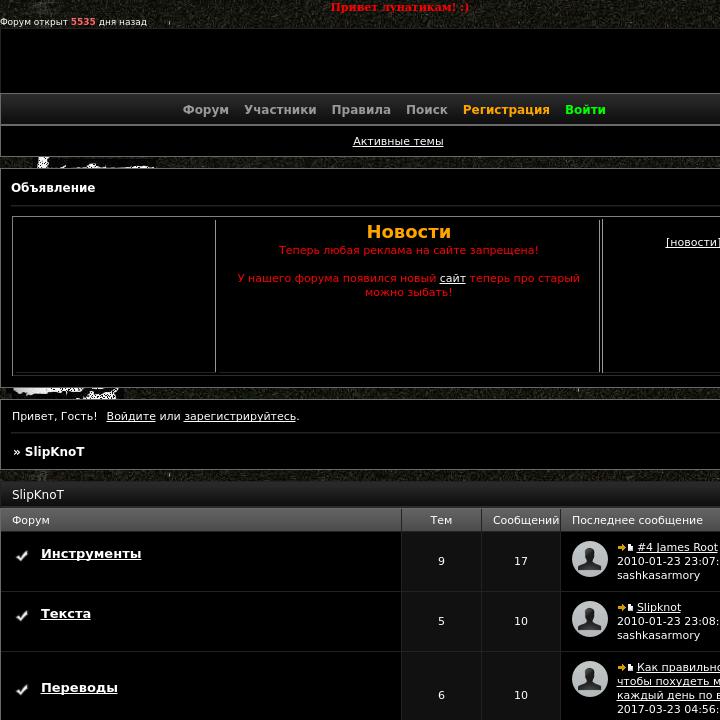Click sashkasarmory under Slipknot post
Image resolution: width=720 pixels, height=720 pixels.
point(658,636)
